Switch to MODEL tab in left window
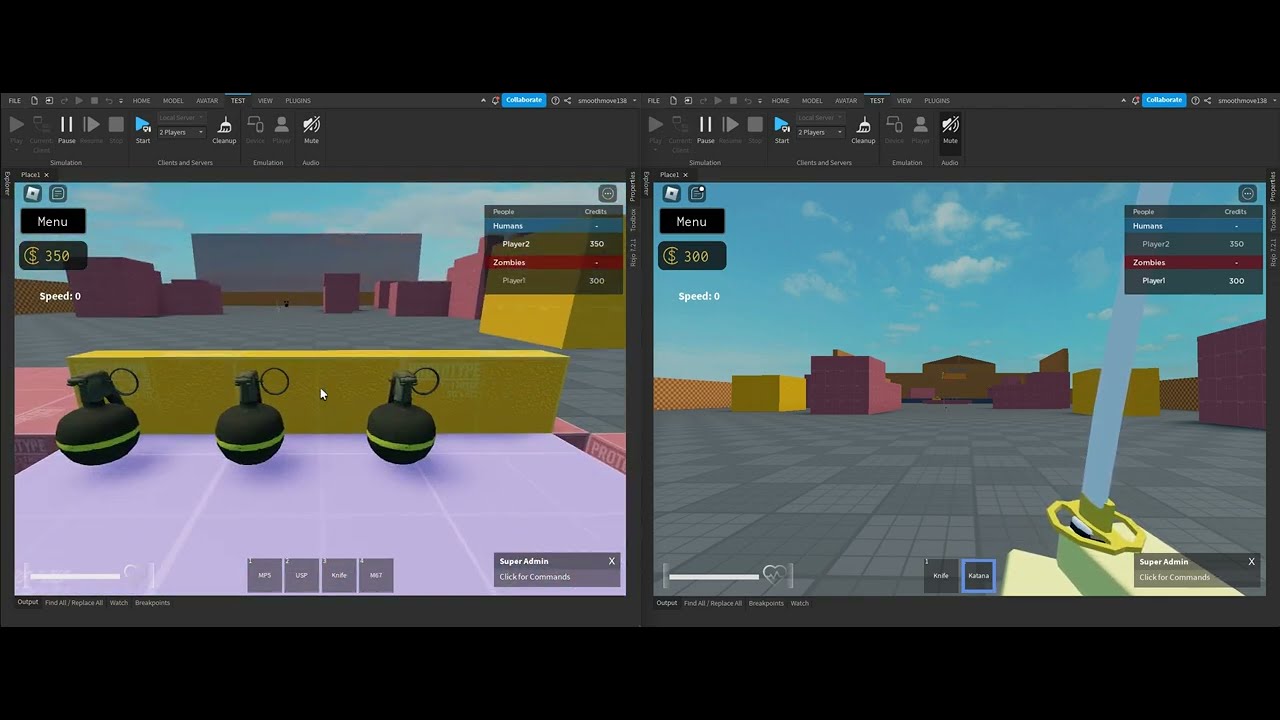This screenshot has height=720, width=1280. coord(173,100)
